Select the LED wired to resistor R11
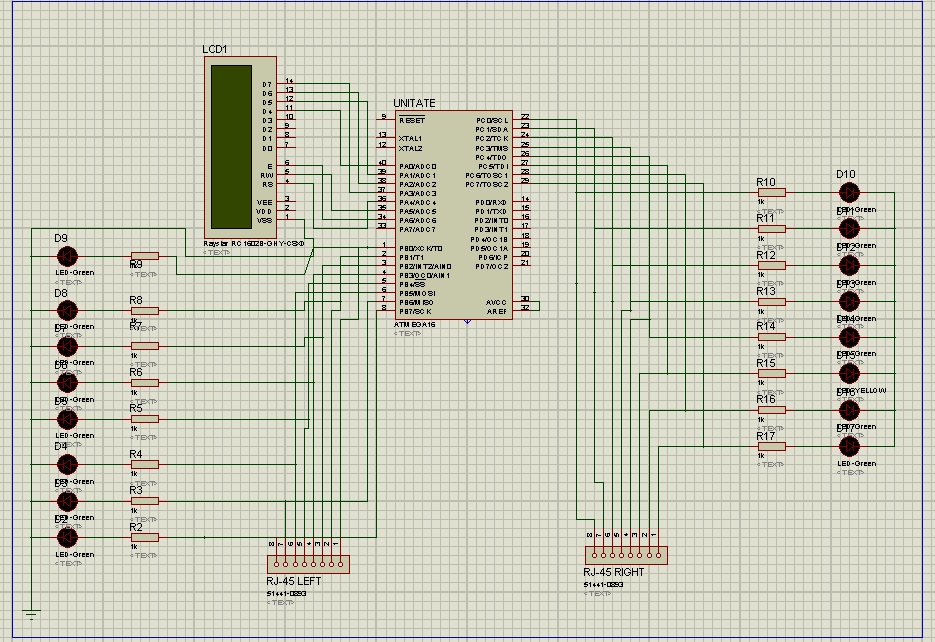The image size is (935, 642). tap(849, 228)
